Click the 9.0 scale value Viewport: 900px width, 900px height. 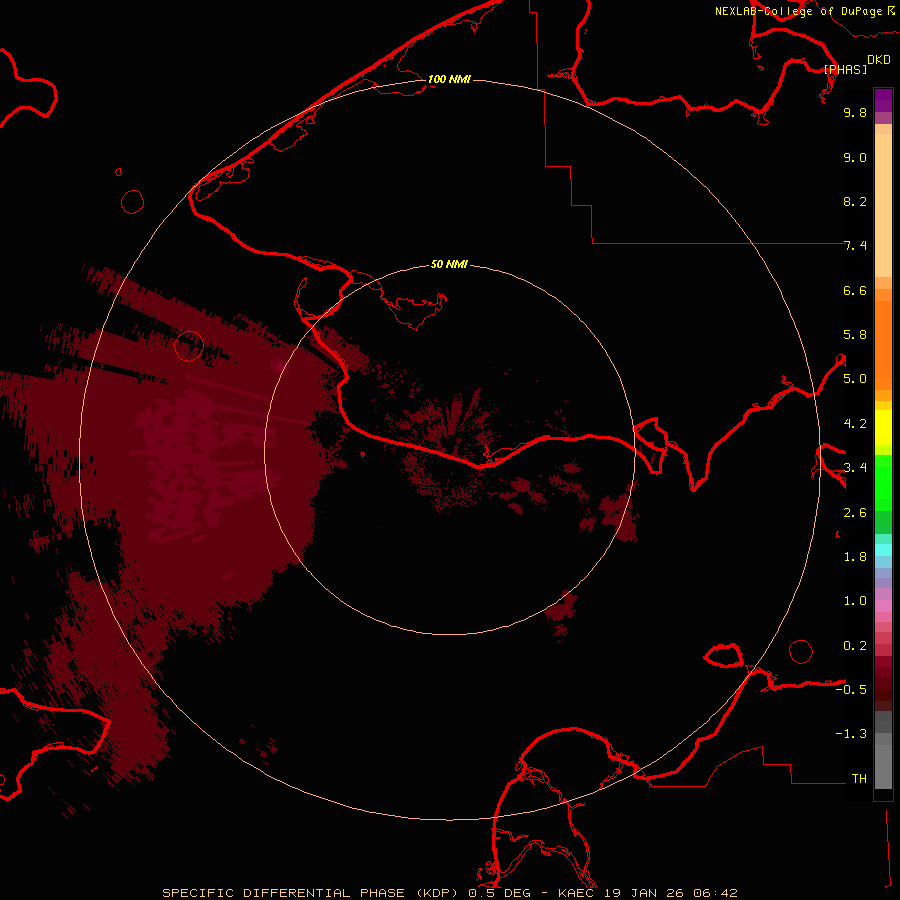pyautogui.click(x=855, y=157)
